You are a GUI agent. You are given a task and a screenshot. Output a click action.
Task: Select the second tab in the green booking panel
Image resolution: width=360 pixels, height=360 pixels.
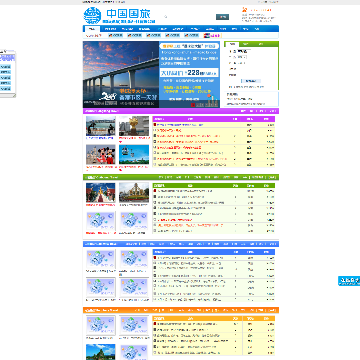(245, 44)
